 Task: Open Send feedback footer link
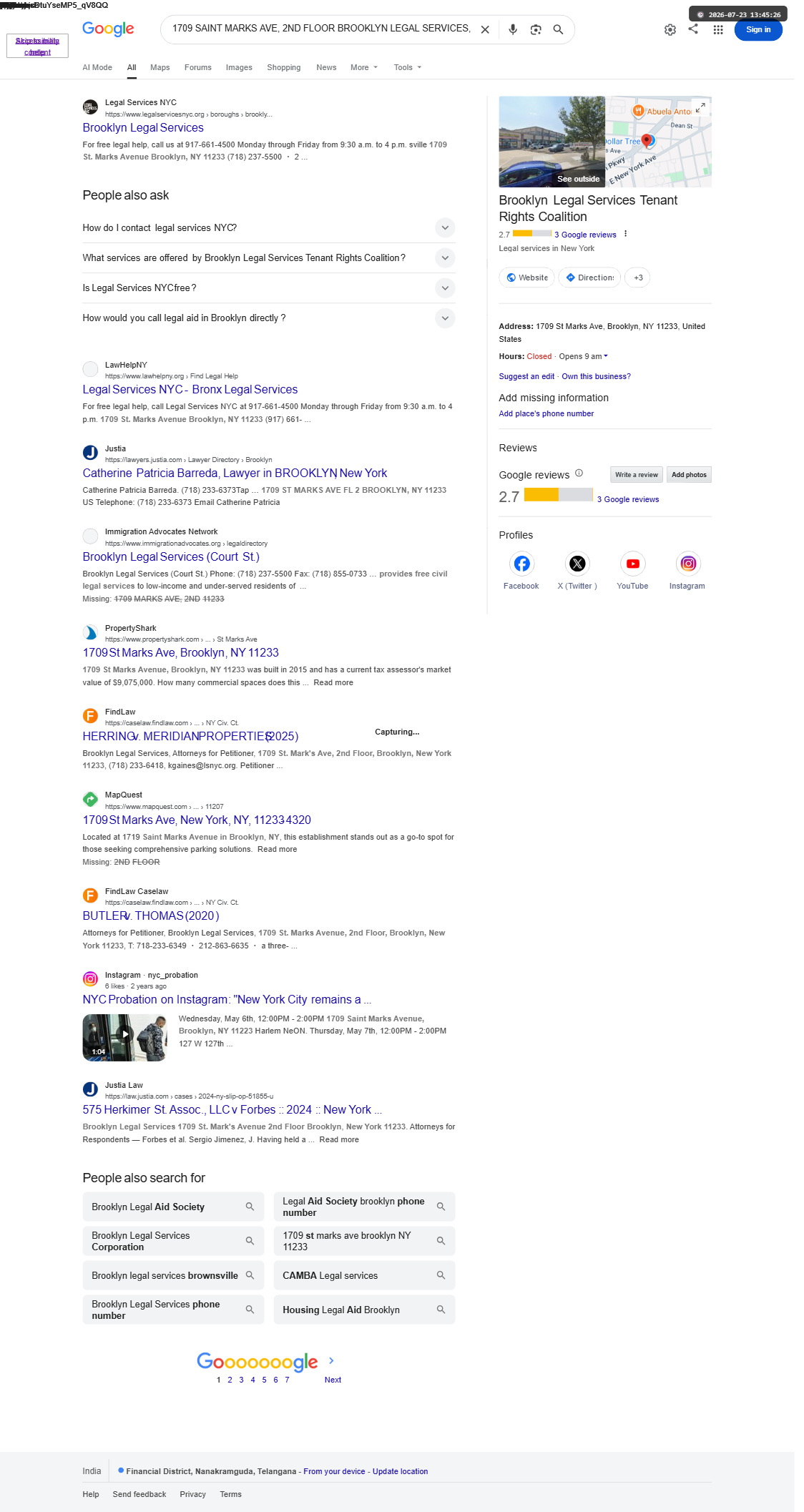139,1494
